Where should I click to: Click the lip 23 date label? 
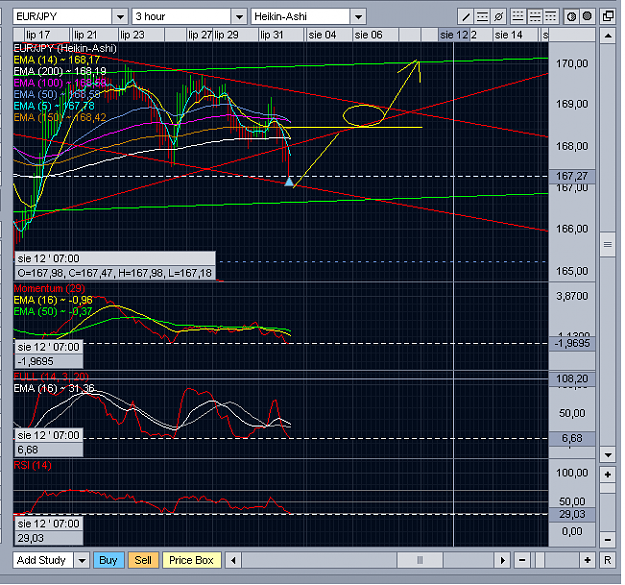coord(132,35)
